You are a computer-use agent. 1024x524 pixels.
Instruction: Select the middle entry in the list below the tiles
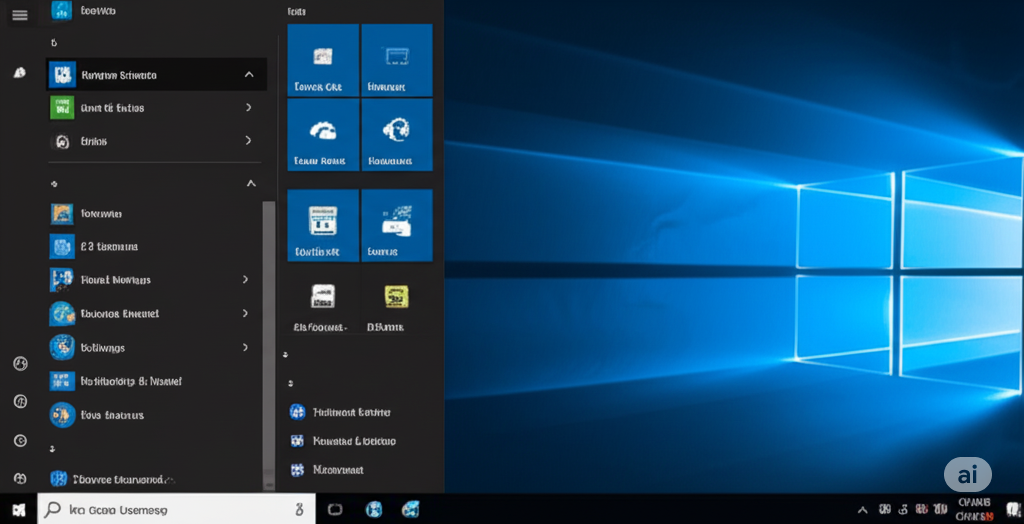[x=343, y=441]
